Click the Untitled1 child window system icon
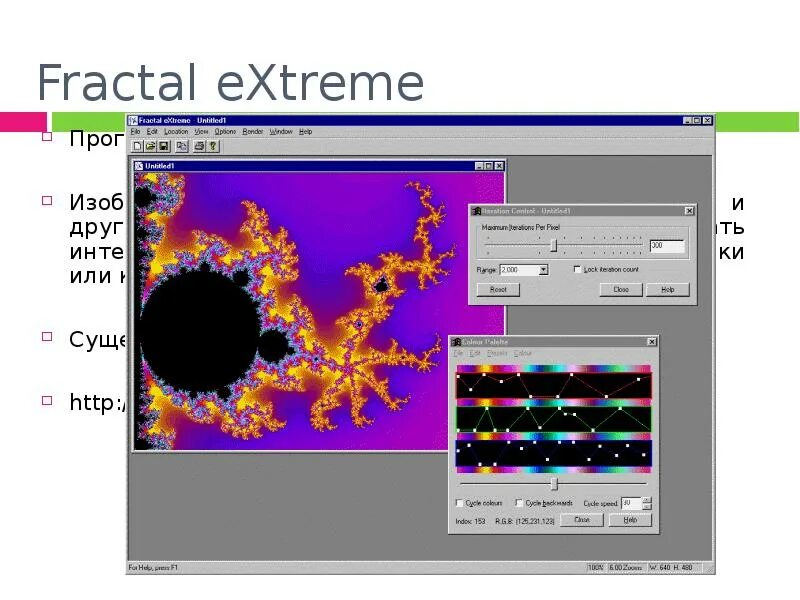Image resolution: width=800 pixels, height=600 pixels. [139, 166]
